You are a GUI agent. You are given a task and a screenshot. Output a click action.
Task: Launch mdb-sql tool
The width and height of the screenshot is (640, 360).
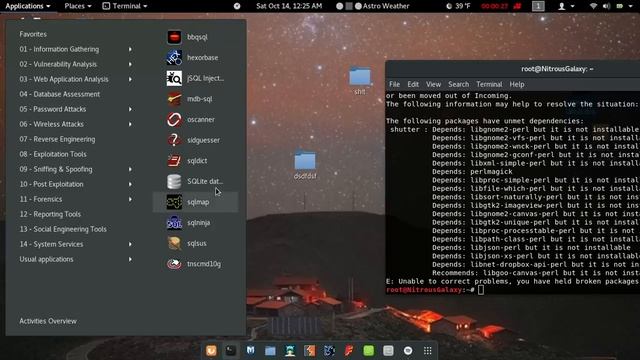[195, 99]
